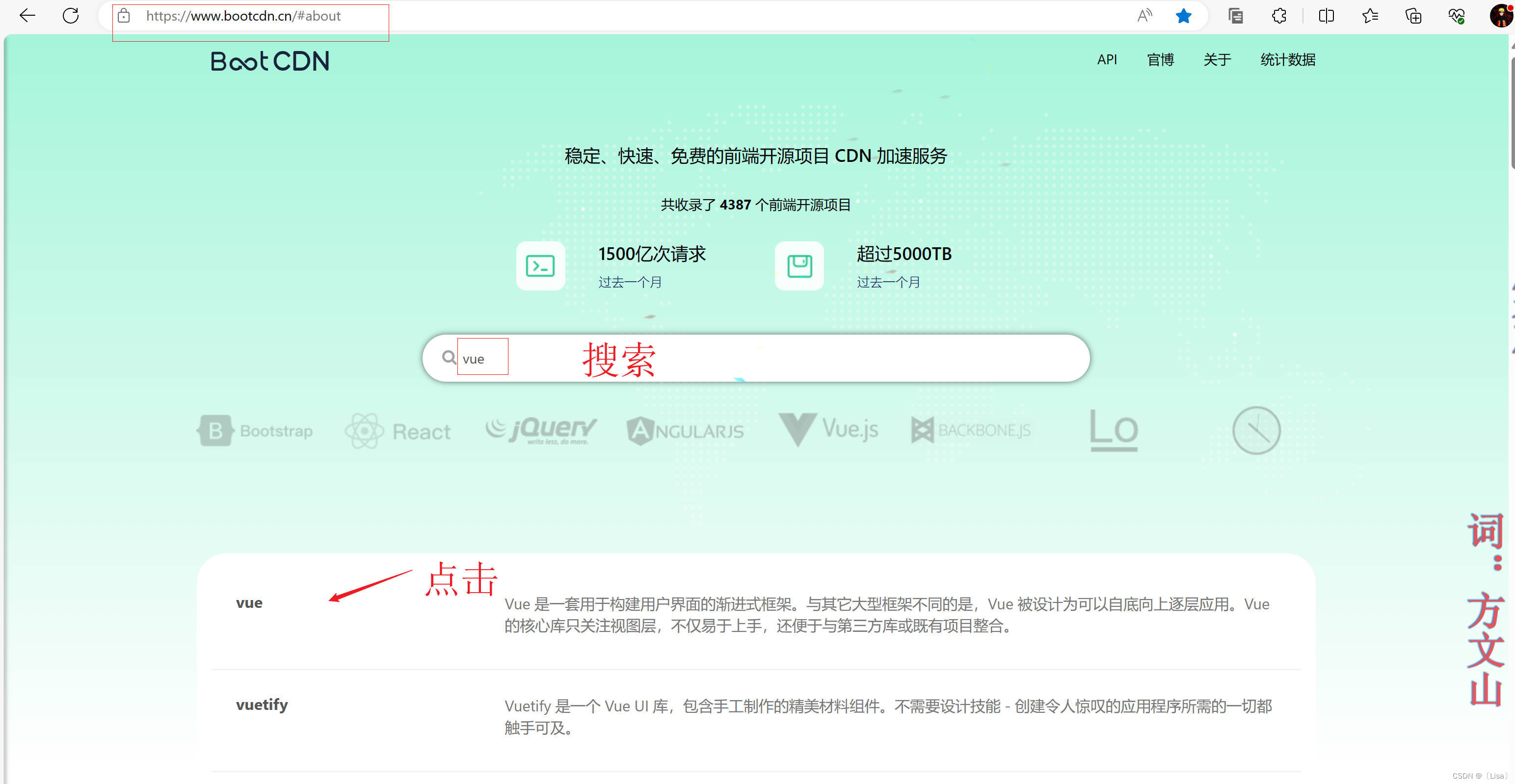
Task: Click the 1500亿次请求 statistic
Action: [652, 254]
